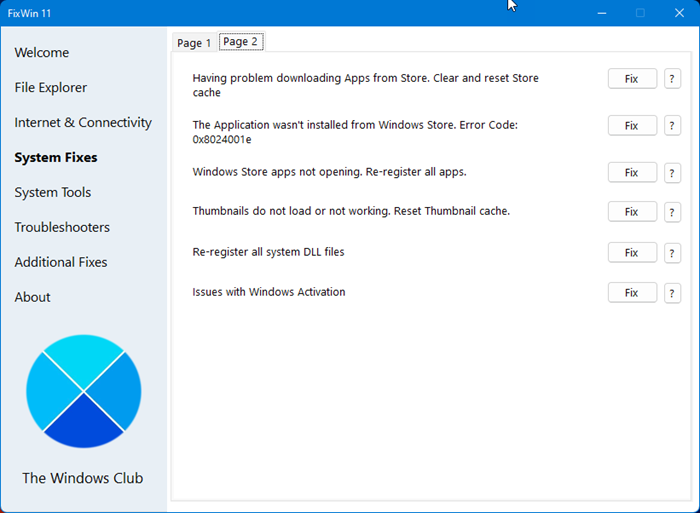Viewport: 700px width, 513px height.
Task: Select System Fixes in sidebar
Action: point(56,158)
